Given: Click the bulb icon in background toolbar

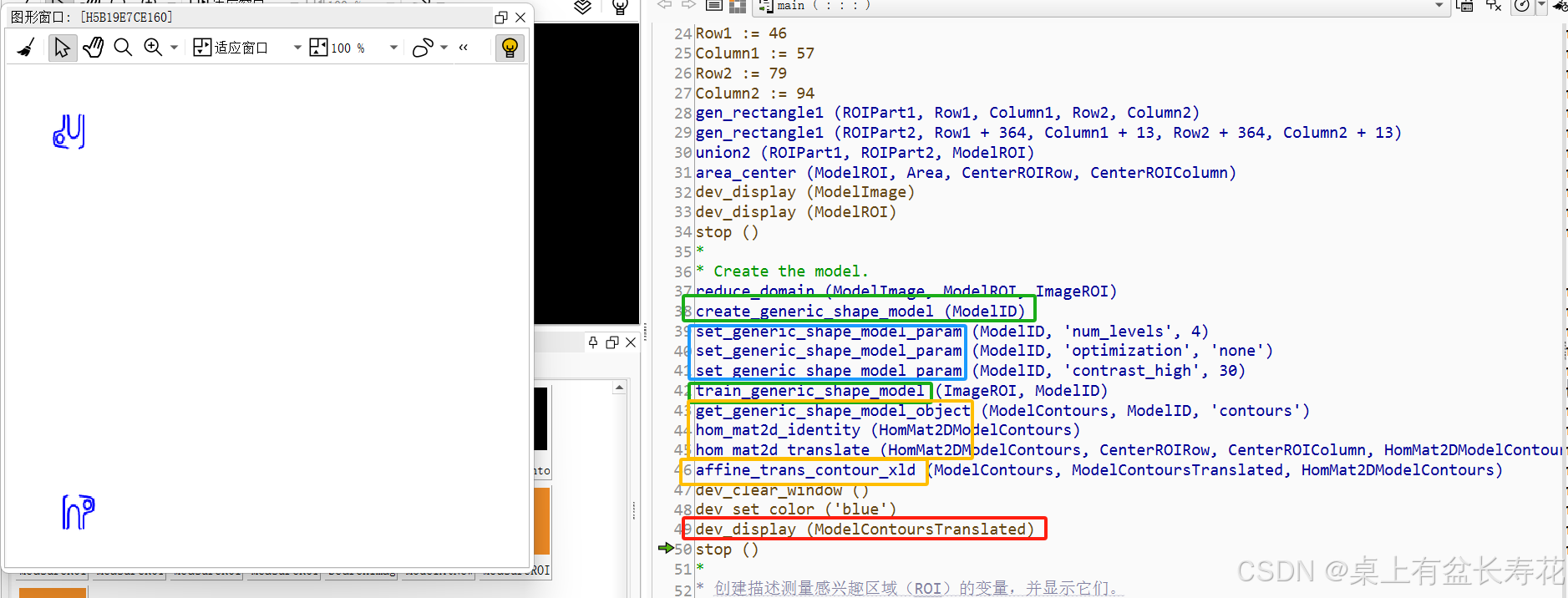Looking at the screenshot, I should click(x=620, y=8).
